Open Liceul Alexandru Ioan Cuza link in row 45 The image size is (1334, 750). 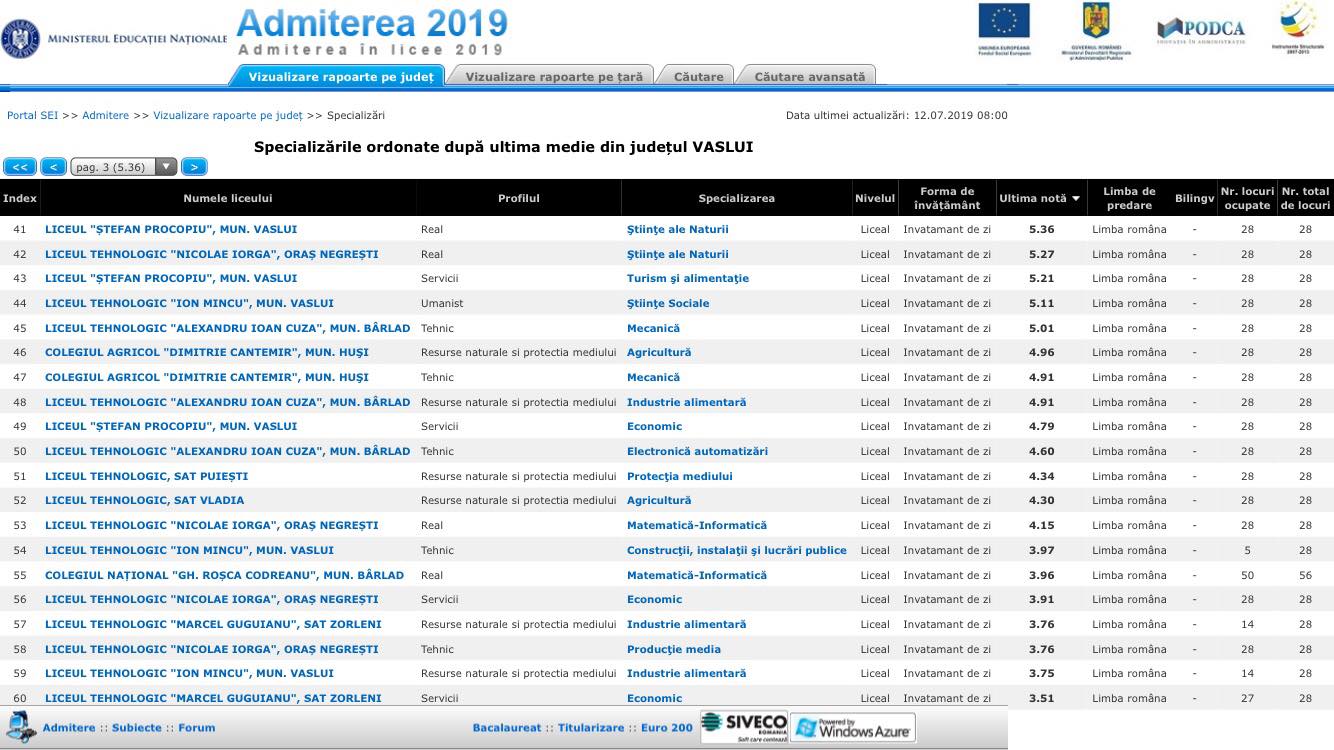[x=228, y=328]
